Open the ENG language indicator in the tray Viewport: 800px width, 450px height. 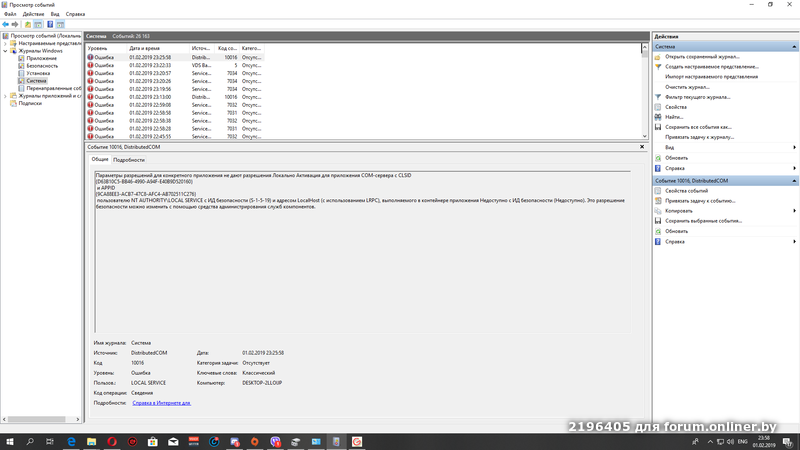pos(743,441)
